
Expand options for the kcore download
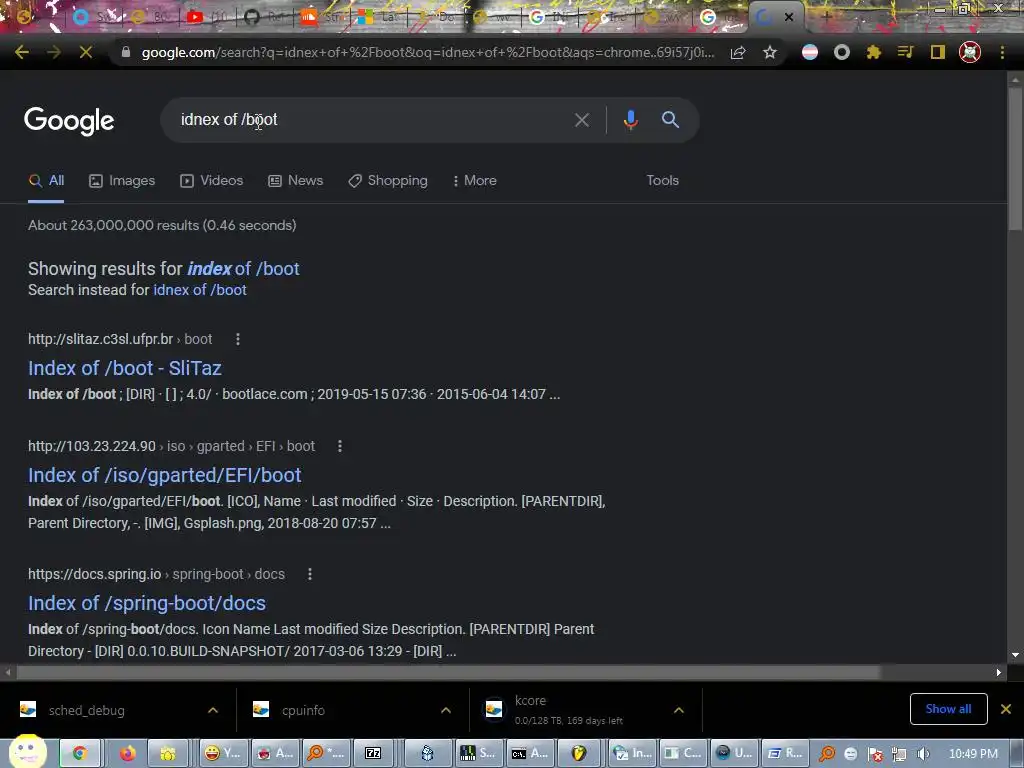679,710
